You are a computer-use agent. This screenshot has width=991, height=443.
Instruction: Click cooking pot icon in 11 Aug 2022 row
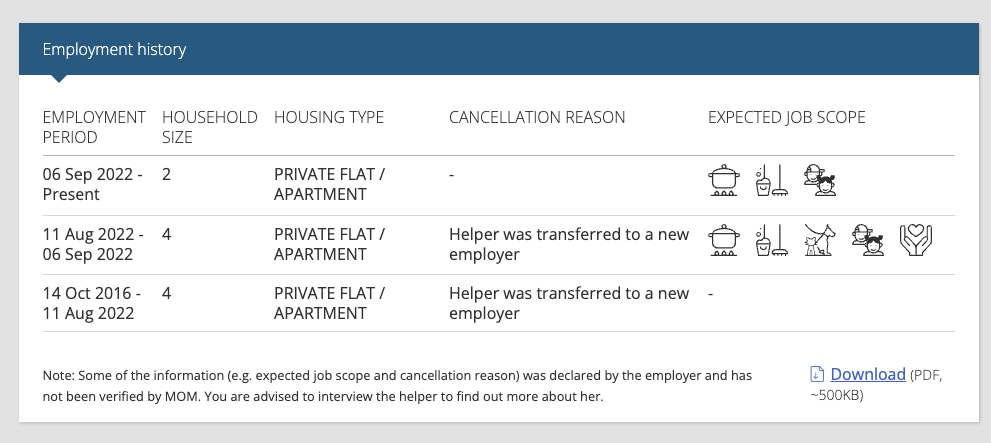[724, 240]
